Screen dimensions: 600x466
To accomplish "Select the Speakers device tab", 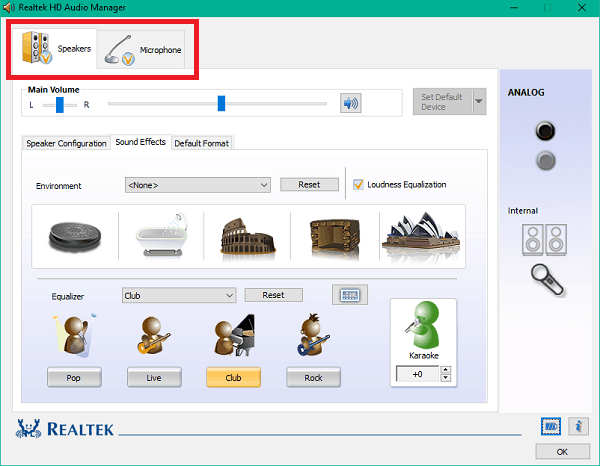I will click(55, 49).
